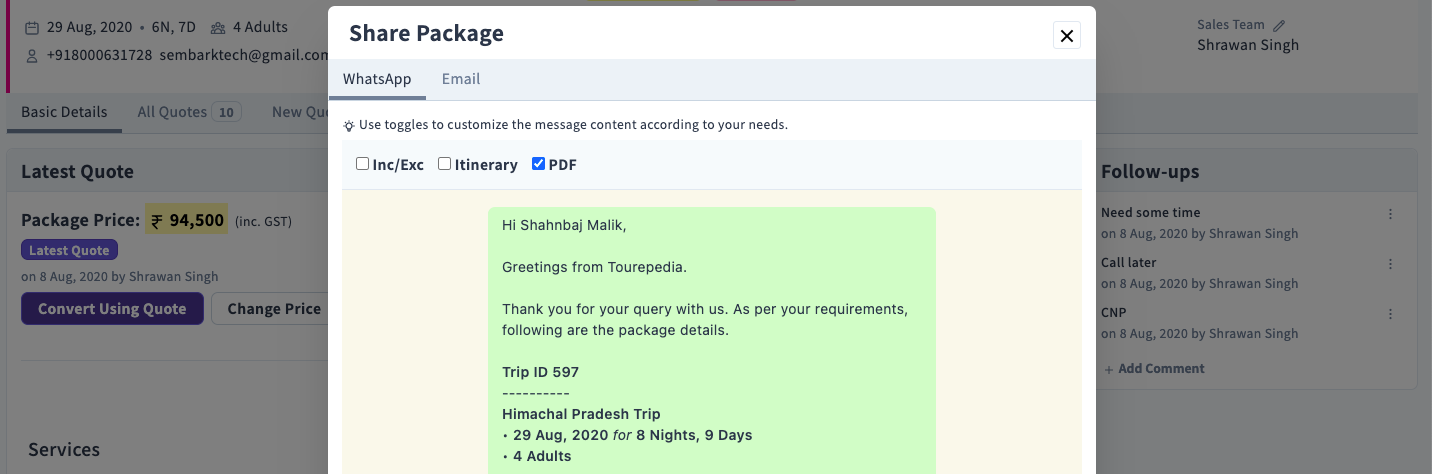Click the contact person icon beside phone number

33,55
